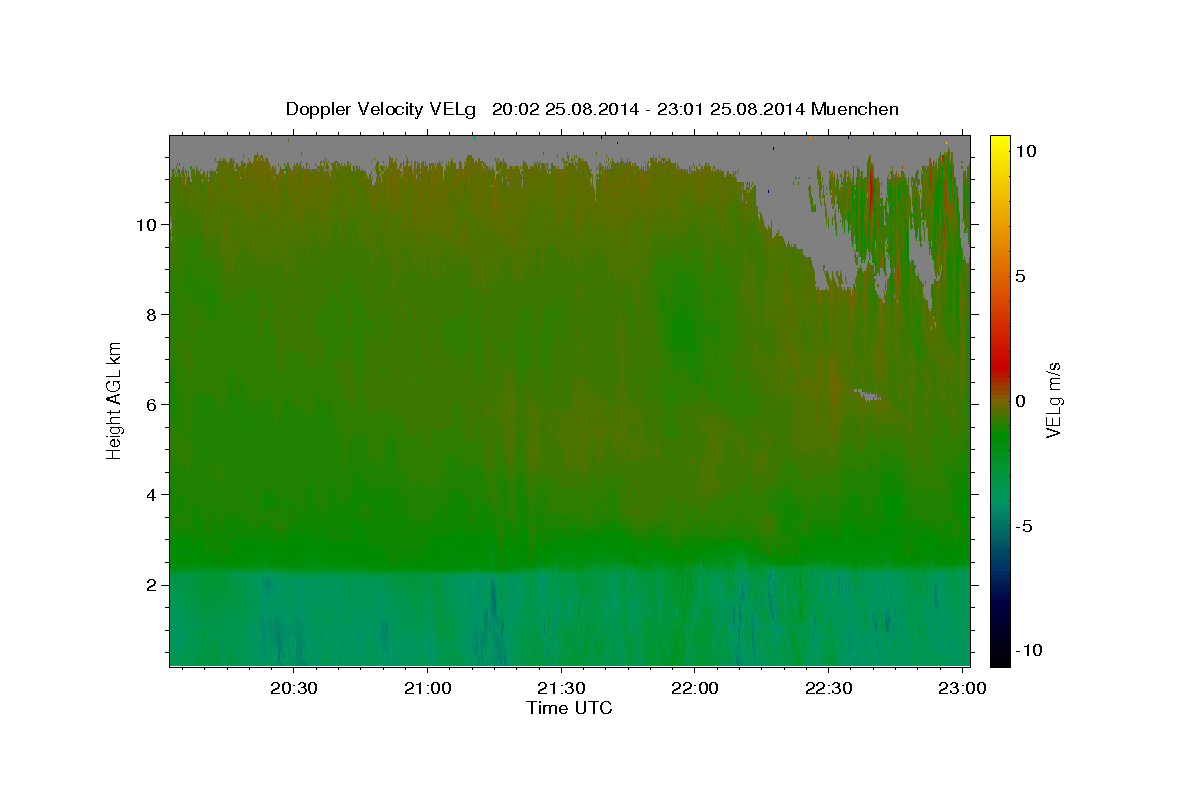Click the 'VELg m/s' colorbar label

[1053, 399]
